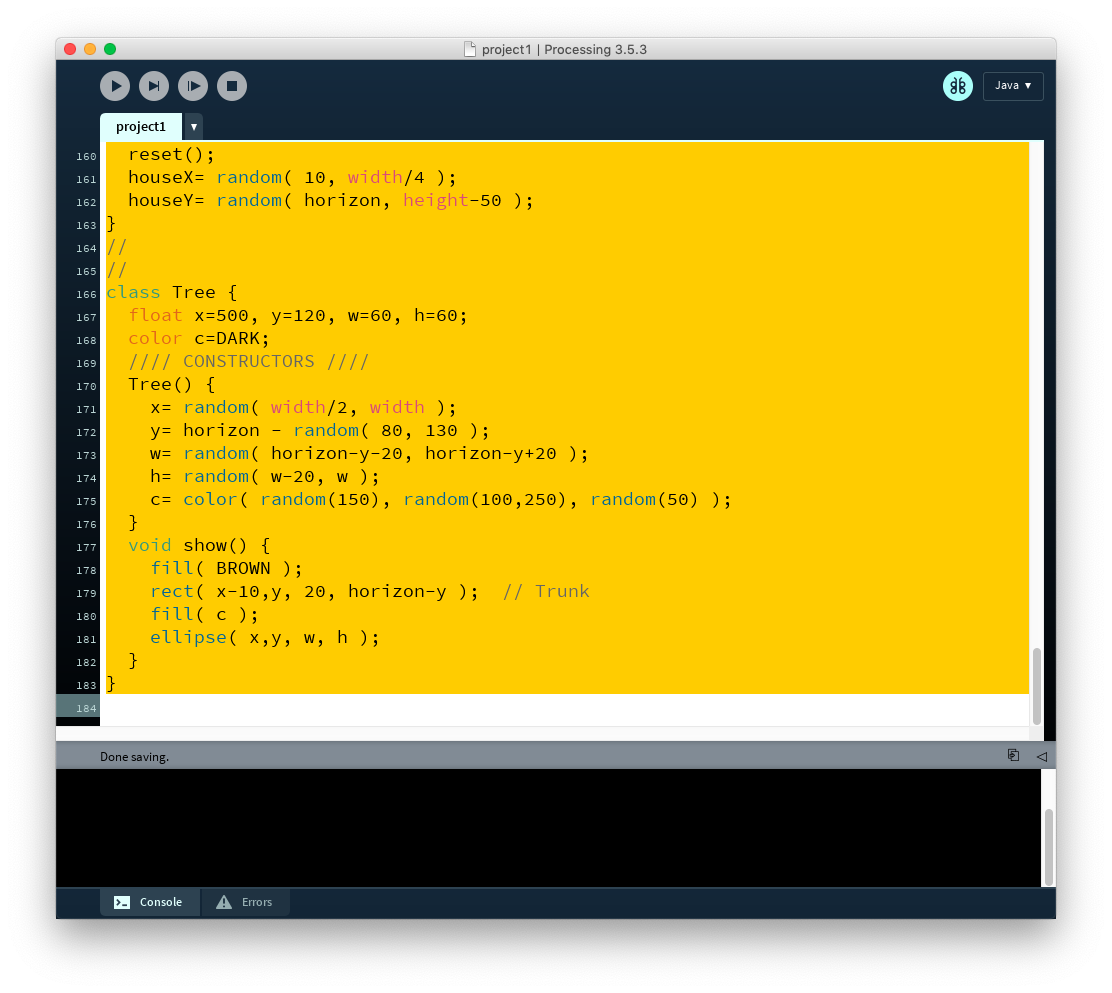Click the console scrollbar thumb
This screenshot has height=993, width=1112.
[1048, 846]
